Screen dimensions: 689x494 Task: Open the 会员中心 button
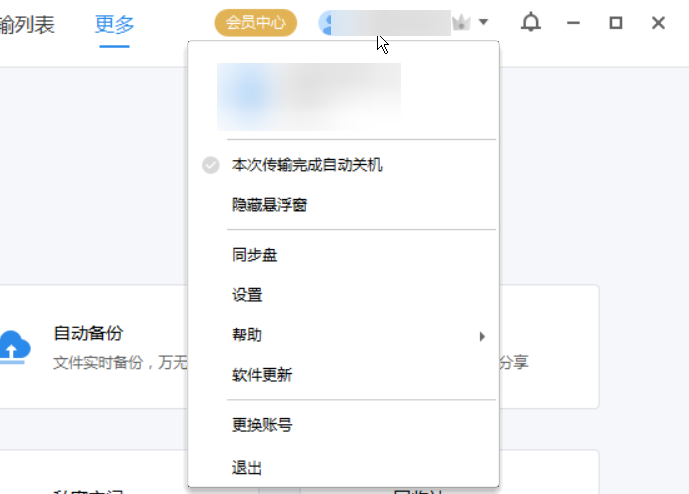click(256, 22)
